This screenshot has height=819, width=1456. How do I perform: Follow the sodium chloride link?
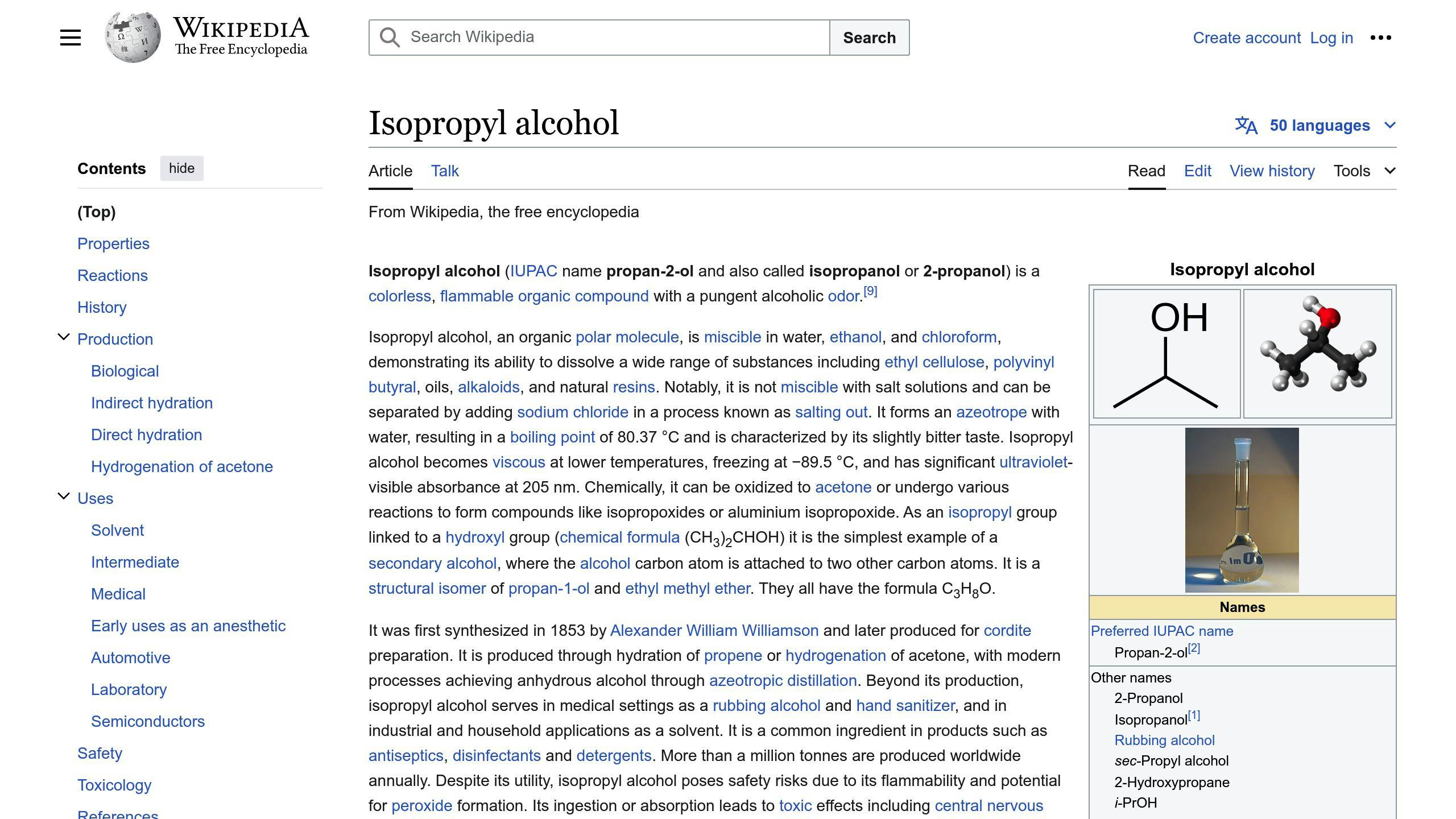coord(572,412)
